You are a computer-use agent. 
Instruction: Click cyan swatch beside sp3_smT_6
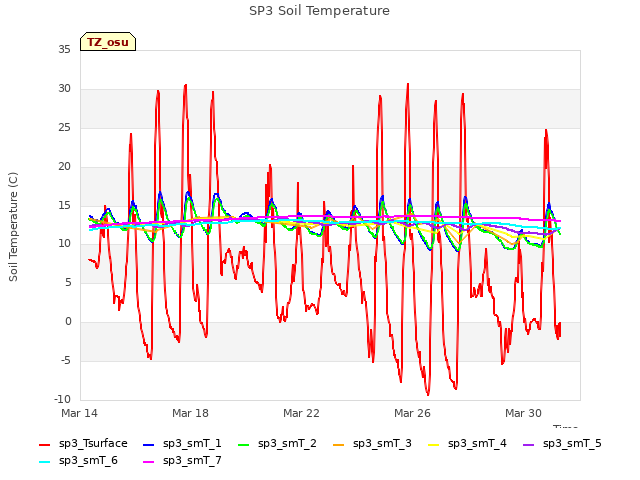coord(44,462)
